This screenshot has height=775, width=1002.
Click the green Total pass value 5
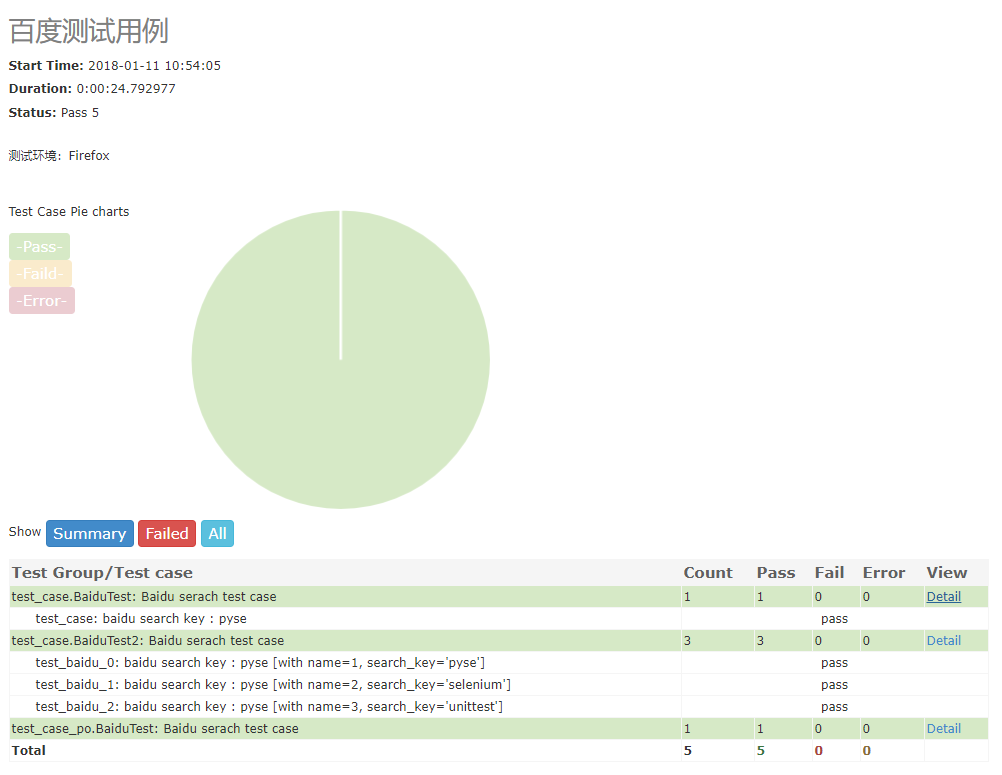[x=760, y=751]
